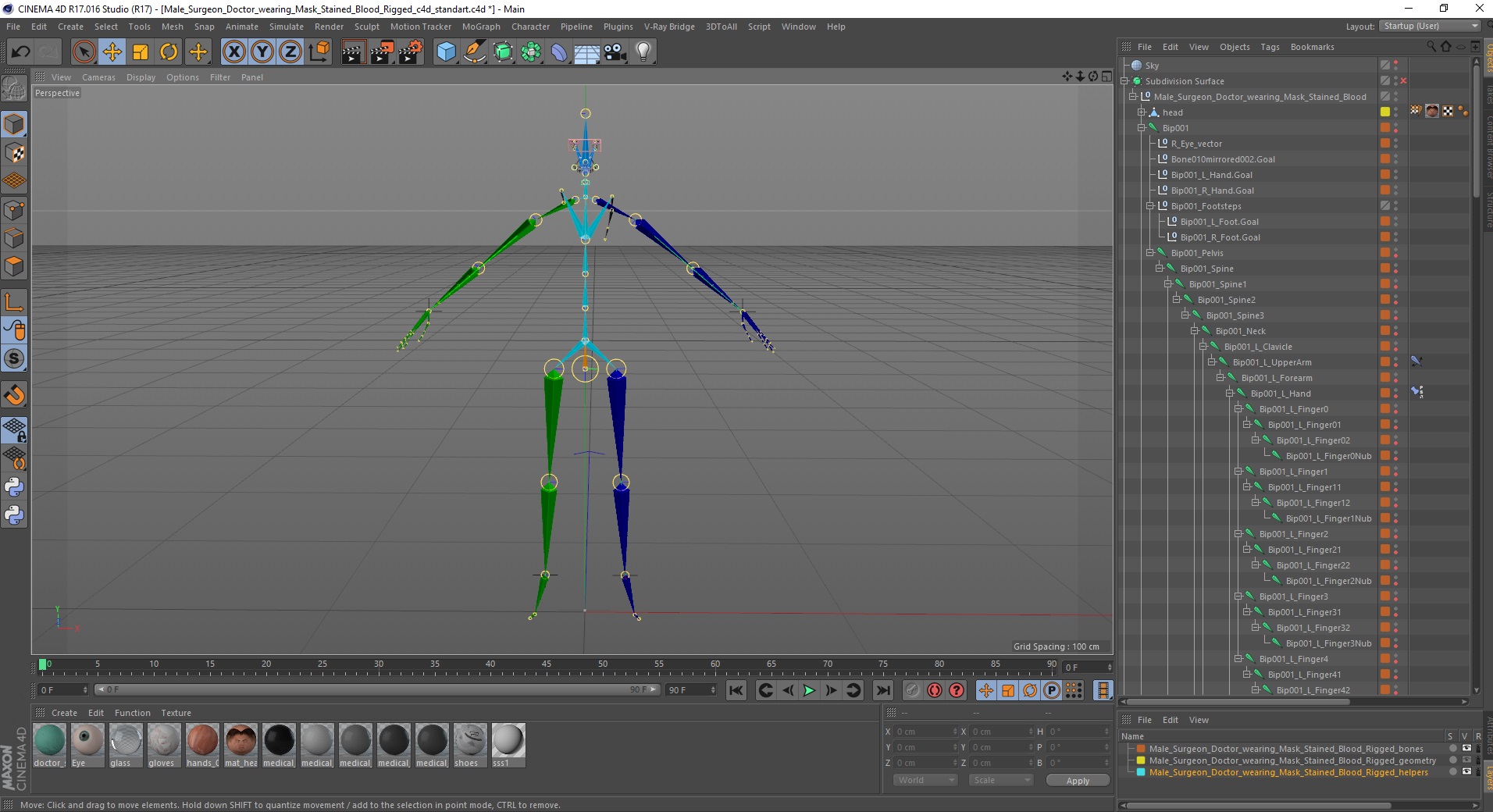Open the viewport Cameras menu
Screen dimensions: 1493x812
[x=98, y=77]
